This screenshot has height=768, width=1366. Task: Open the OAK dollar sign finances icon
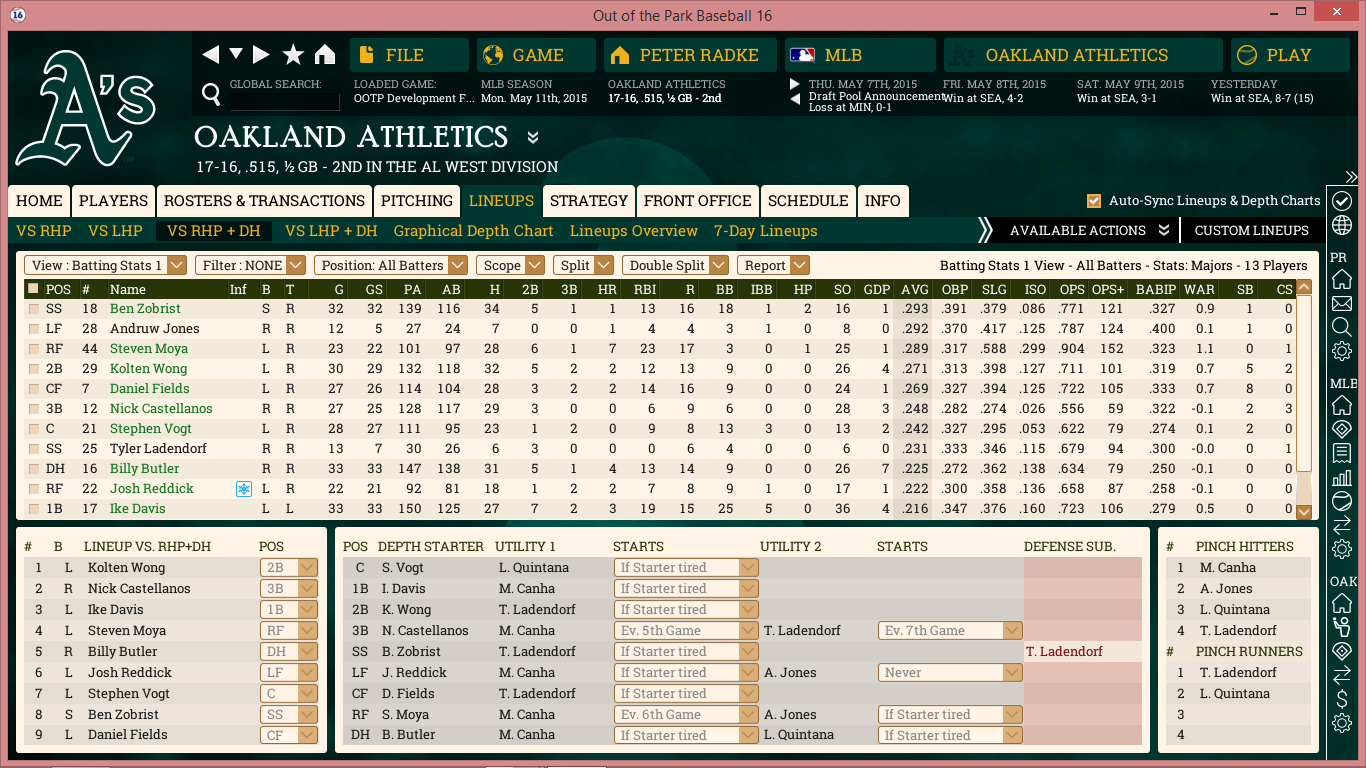click(x=1342, y=698)
